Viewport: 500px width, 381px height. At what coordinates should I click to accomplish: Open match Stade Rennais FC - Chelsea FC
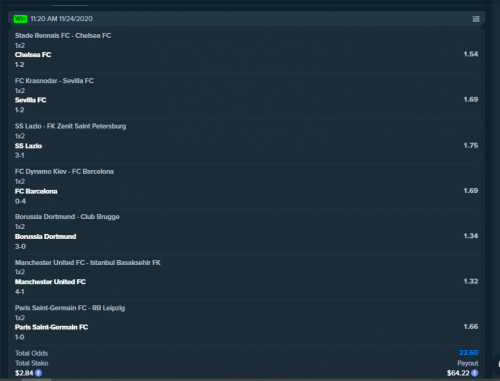click(63, 36)
